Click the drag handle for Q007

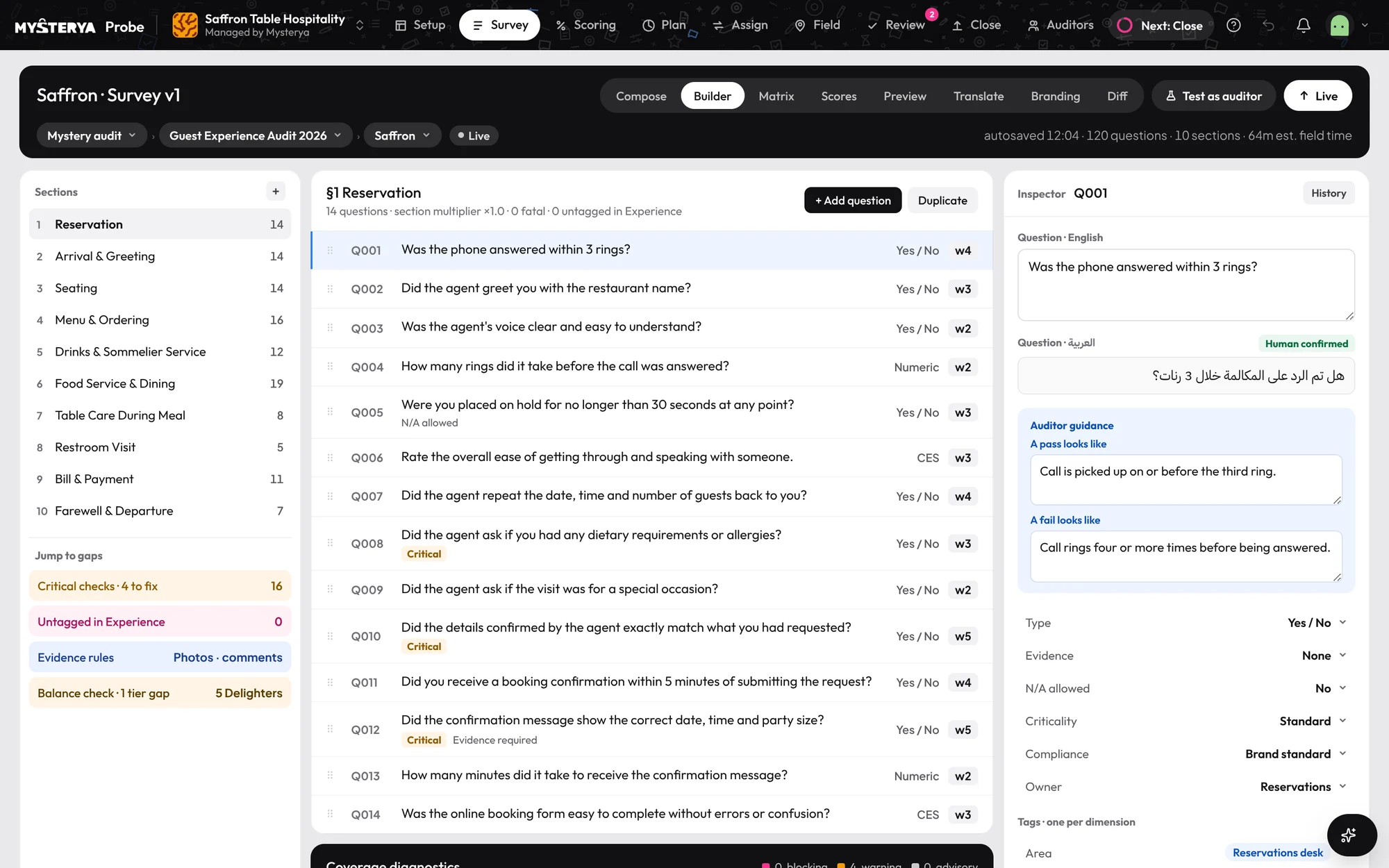pyautogui.click(x=330, y=496)
